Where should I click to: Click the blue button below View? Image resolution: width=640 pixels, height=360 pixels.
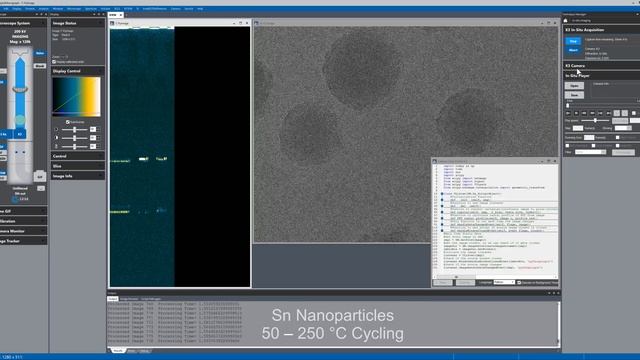pyautogui.click(x=573, y=50)
